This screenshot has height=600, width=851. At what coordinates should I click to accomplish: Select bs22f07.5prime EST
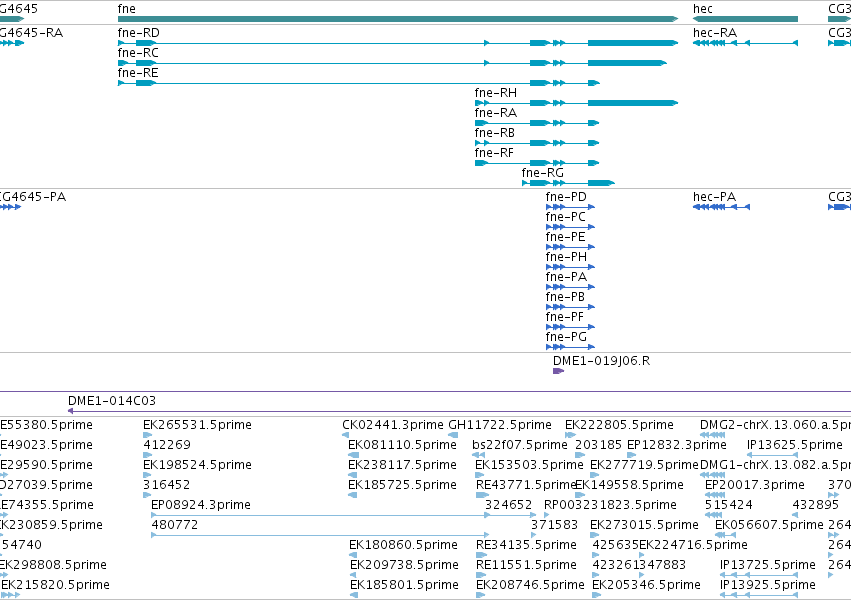[x=478, y=455]
